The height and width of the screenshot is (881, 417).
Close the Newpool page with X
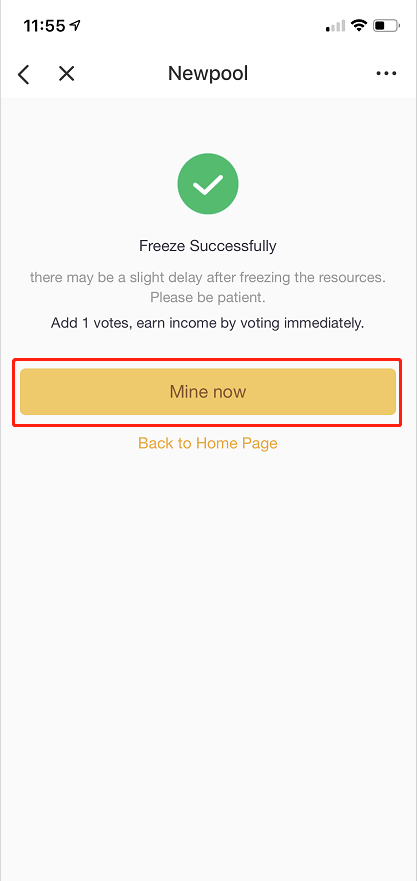(x=66, y=74)
